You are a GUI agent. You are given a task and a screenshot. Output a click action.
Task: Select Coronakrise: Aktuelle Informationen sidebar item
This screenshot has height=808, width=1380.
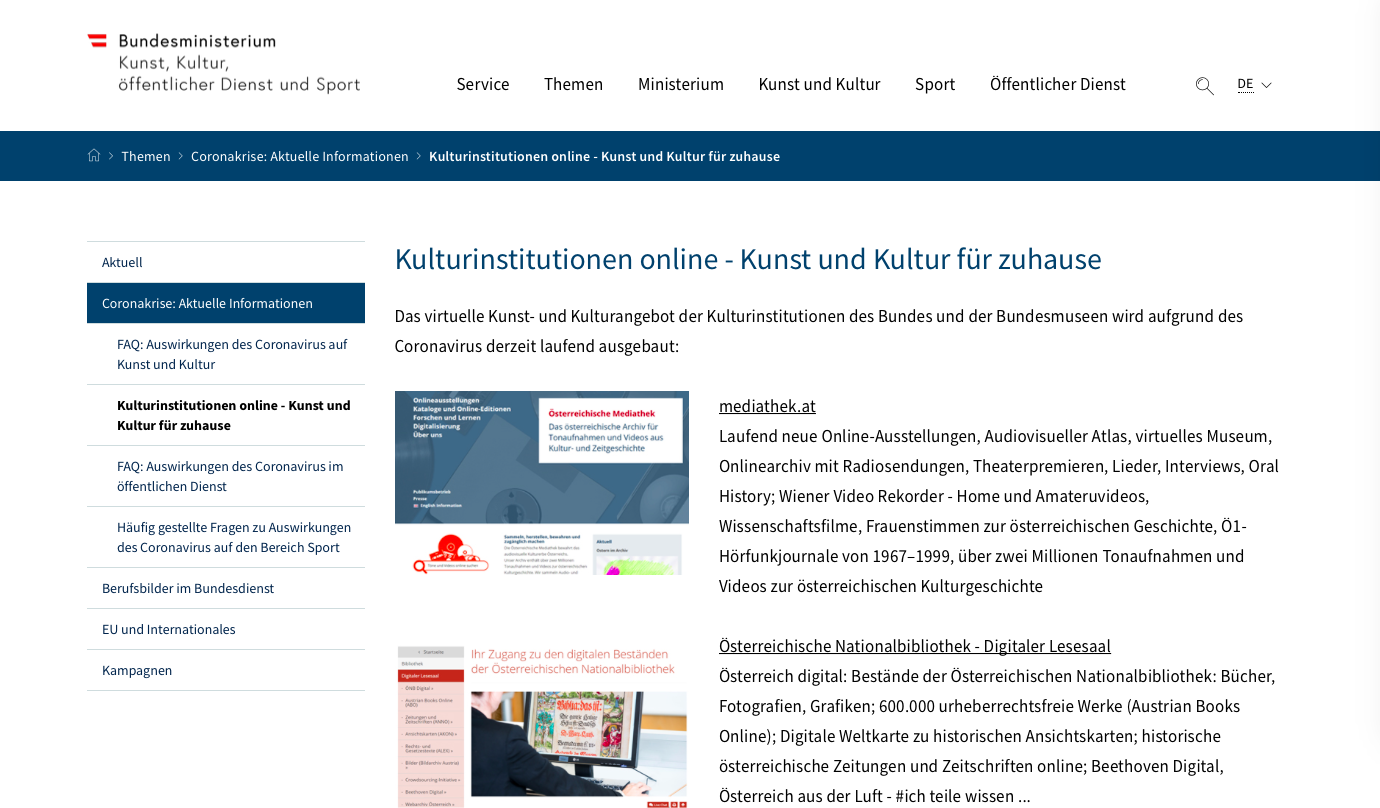coord(226,303)
